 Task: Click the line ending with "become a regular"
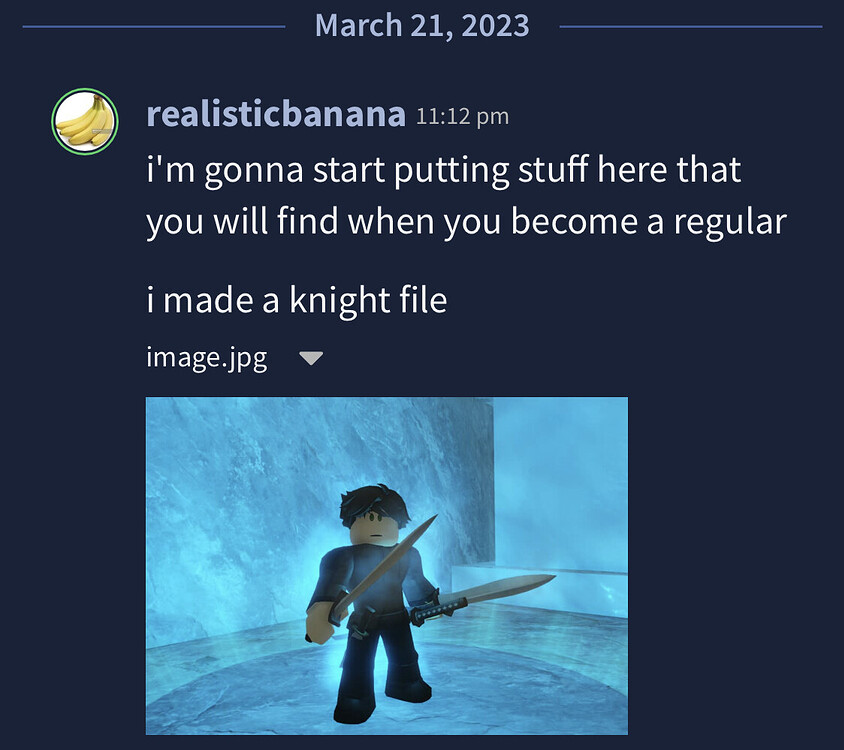pyautogui.click(x=467, y=222)
